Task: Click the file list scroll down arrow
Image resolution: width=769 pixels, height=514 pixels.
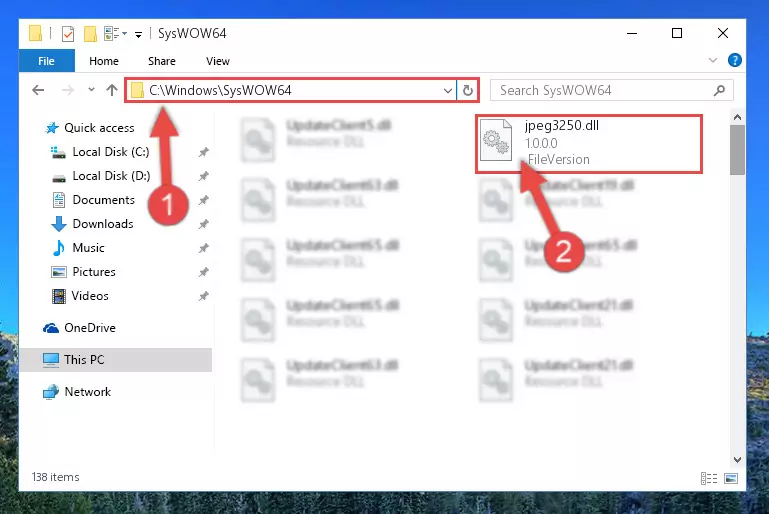Action: pyautogui.click(x=737, y=460)
